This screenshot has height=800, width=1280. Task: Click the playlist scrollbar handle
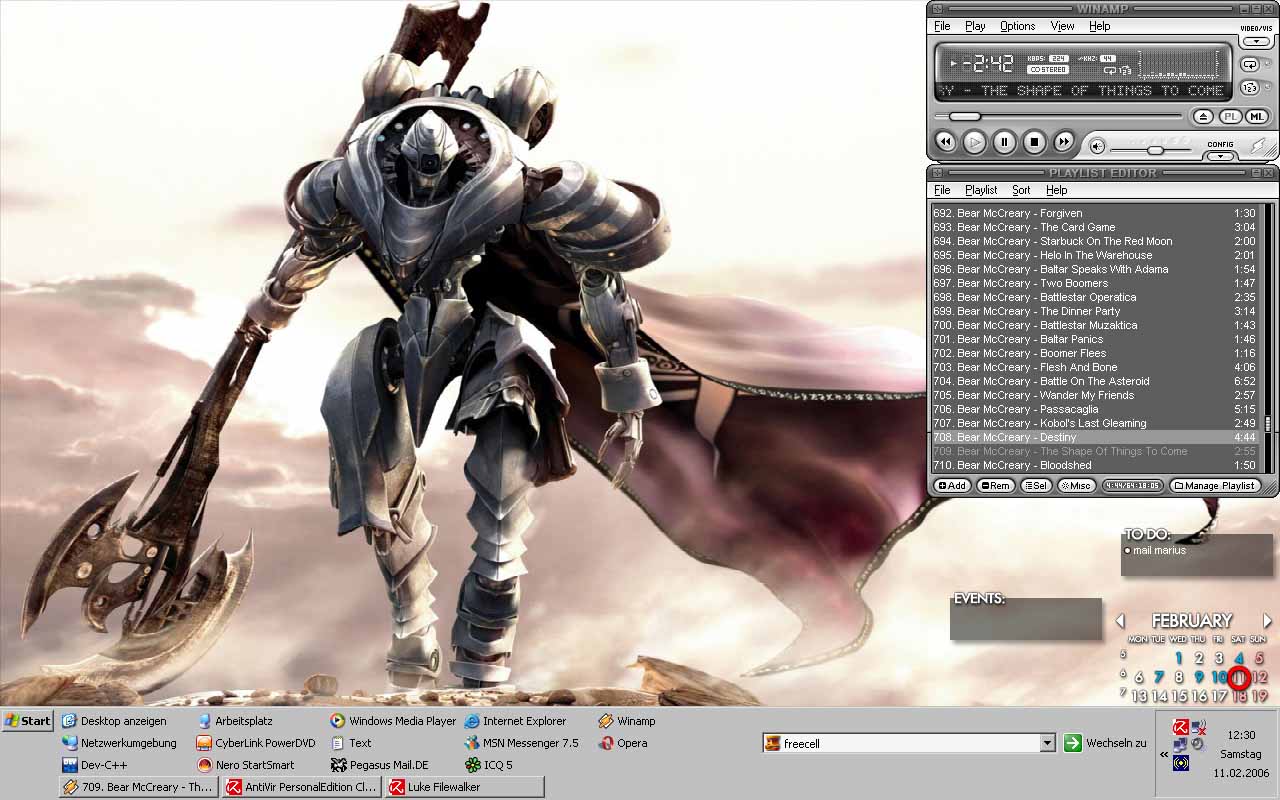[x=1268, y=424]
